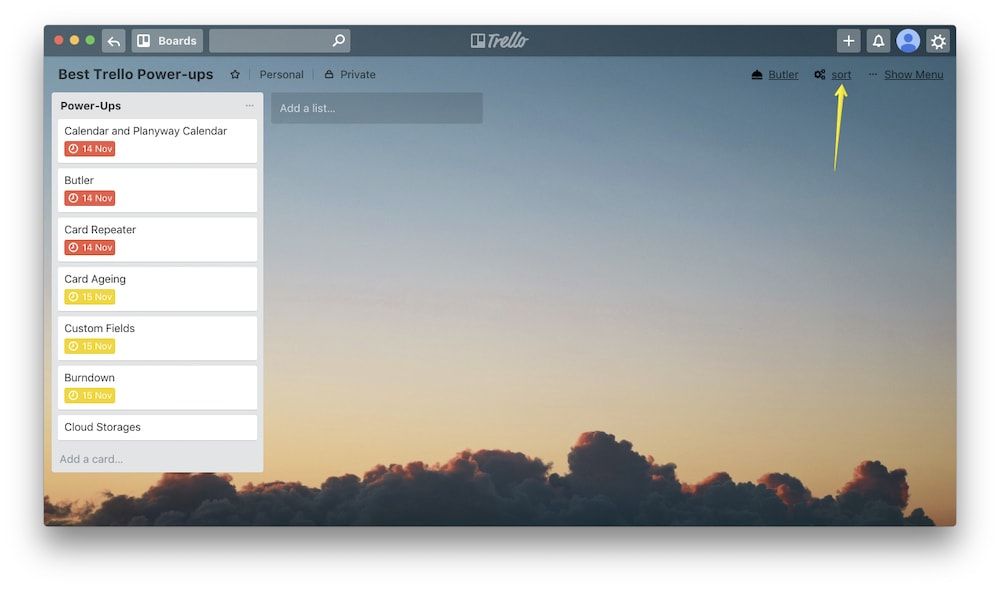The width and height of the screenshot is (1000, 589).
Task: Open the Custom Fields card
Action: coord(158,338)
